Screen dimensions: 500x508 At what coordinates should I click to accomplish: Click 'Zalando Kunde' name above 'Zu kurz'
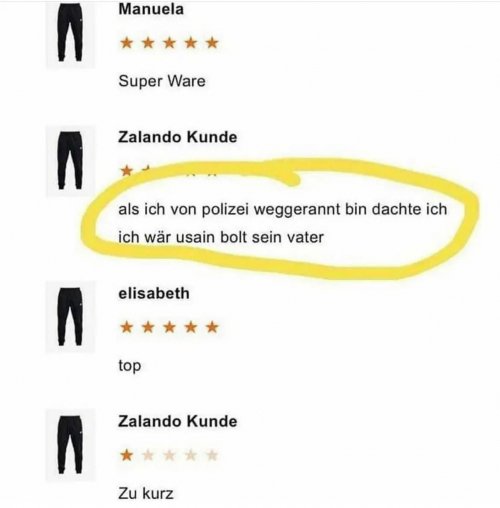point(177,421)
